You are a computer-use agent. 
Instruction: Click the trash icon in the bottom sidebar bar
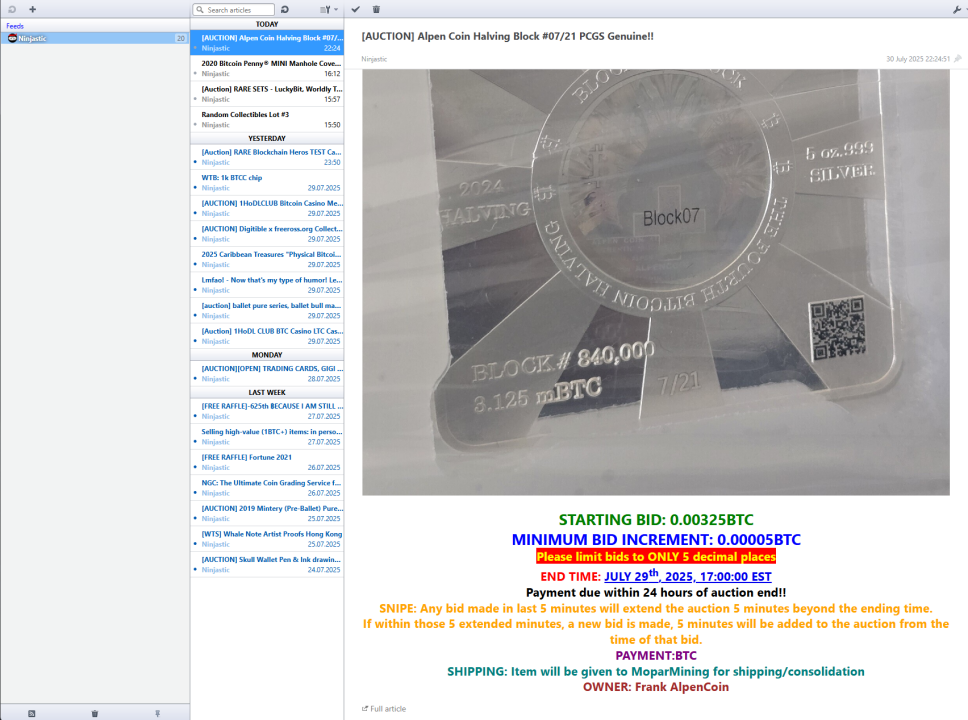[94, 713]
